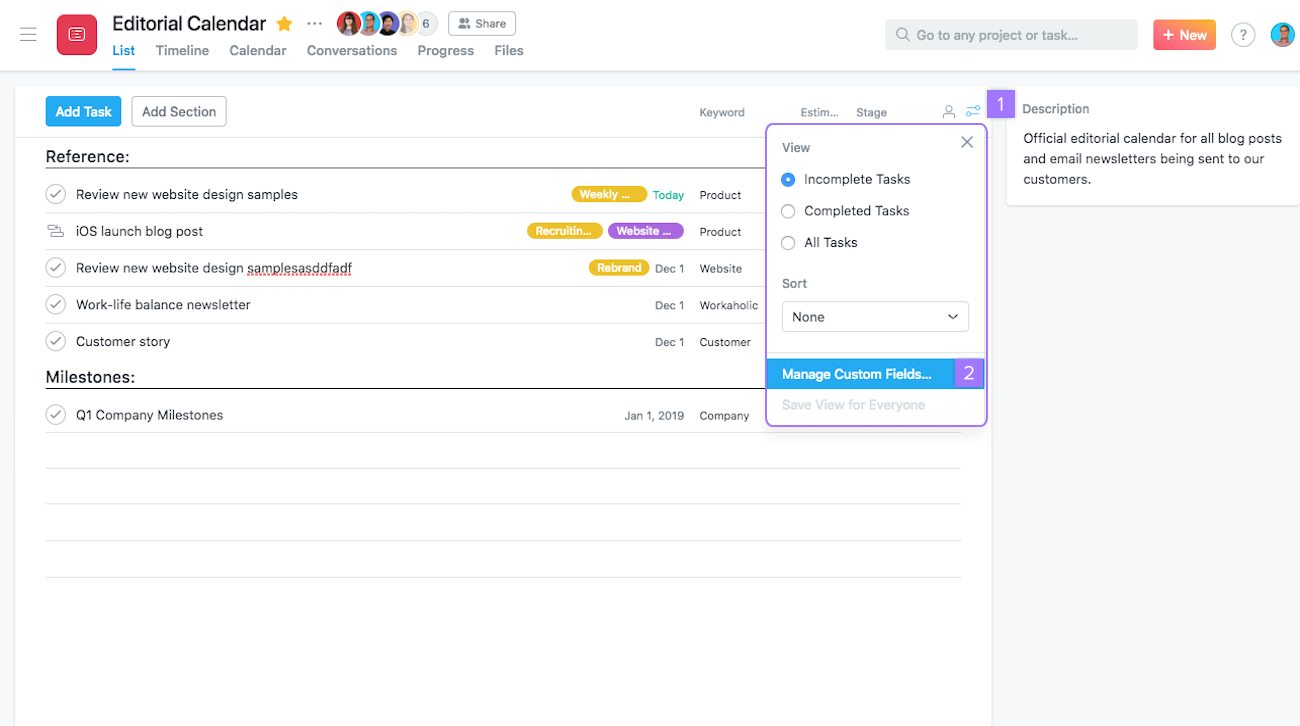This screenshot has width=1300, height=726.
Task: Click Manage Custom Fields
Action: pos(860,373)
